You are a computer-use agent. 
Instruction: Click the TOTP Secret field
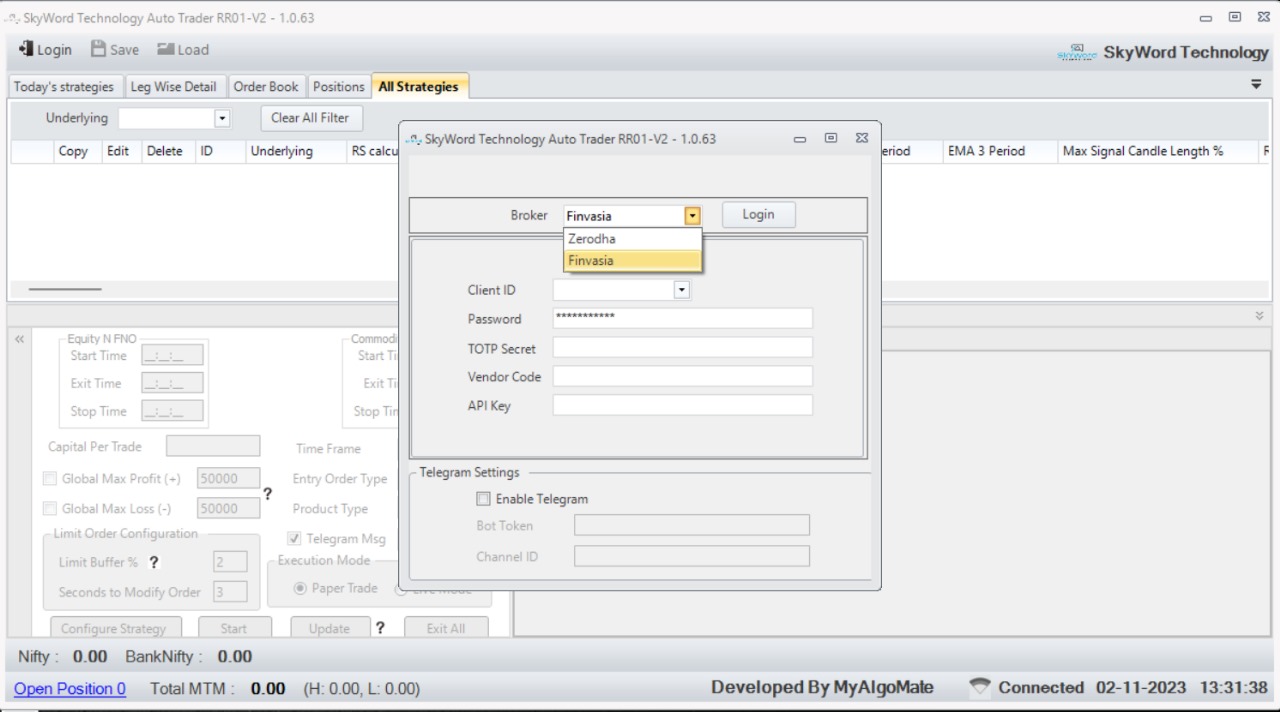click(x=683, y=348)
